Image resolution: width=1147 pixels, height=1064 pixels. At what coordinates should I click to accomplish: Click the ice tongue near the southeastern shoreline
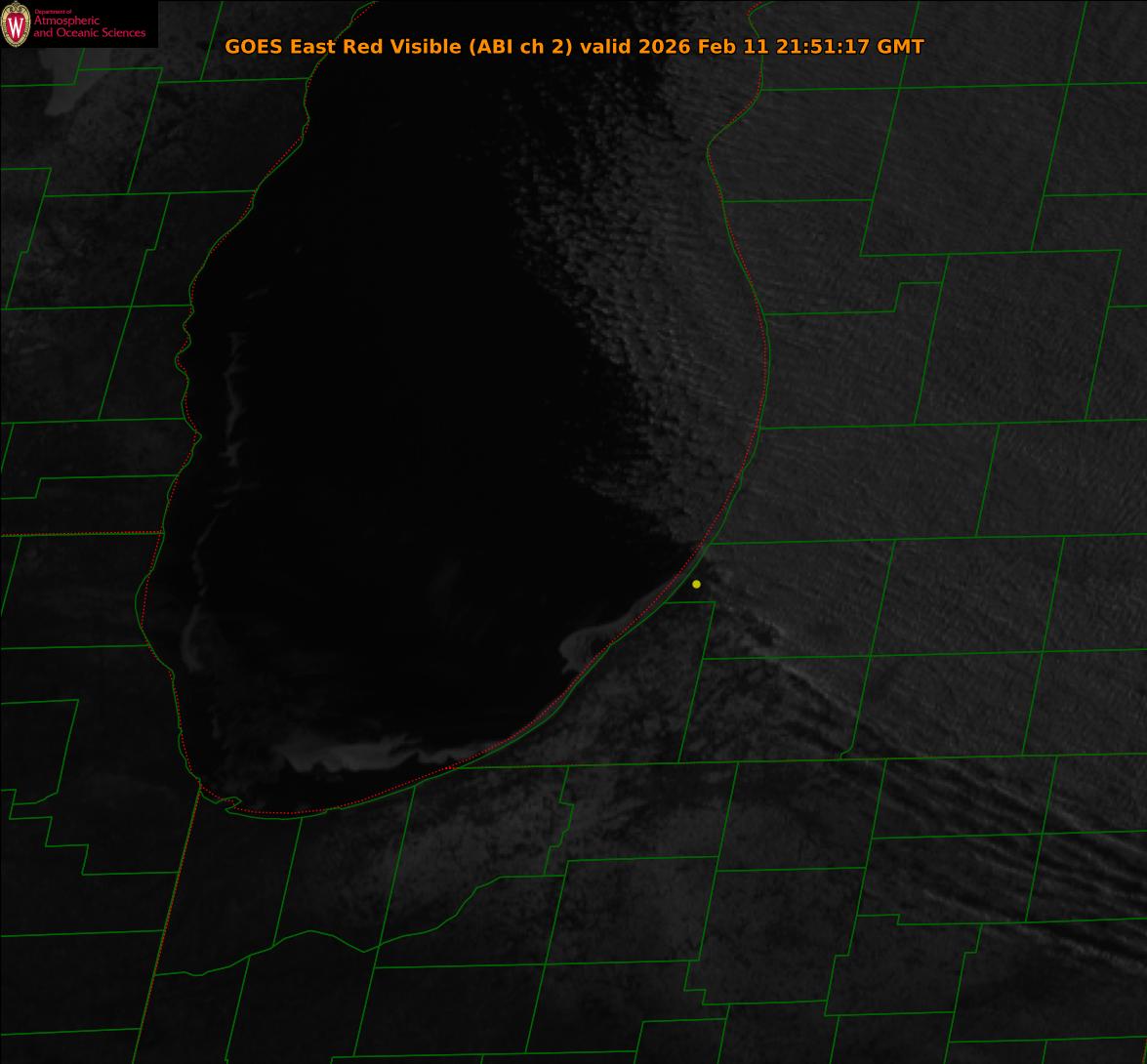click(x=584, y=641)
